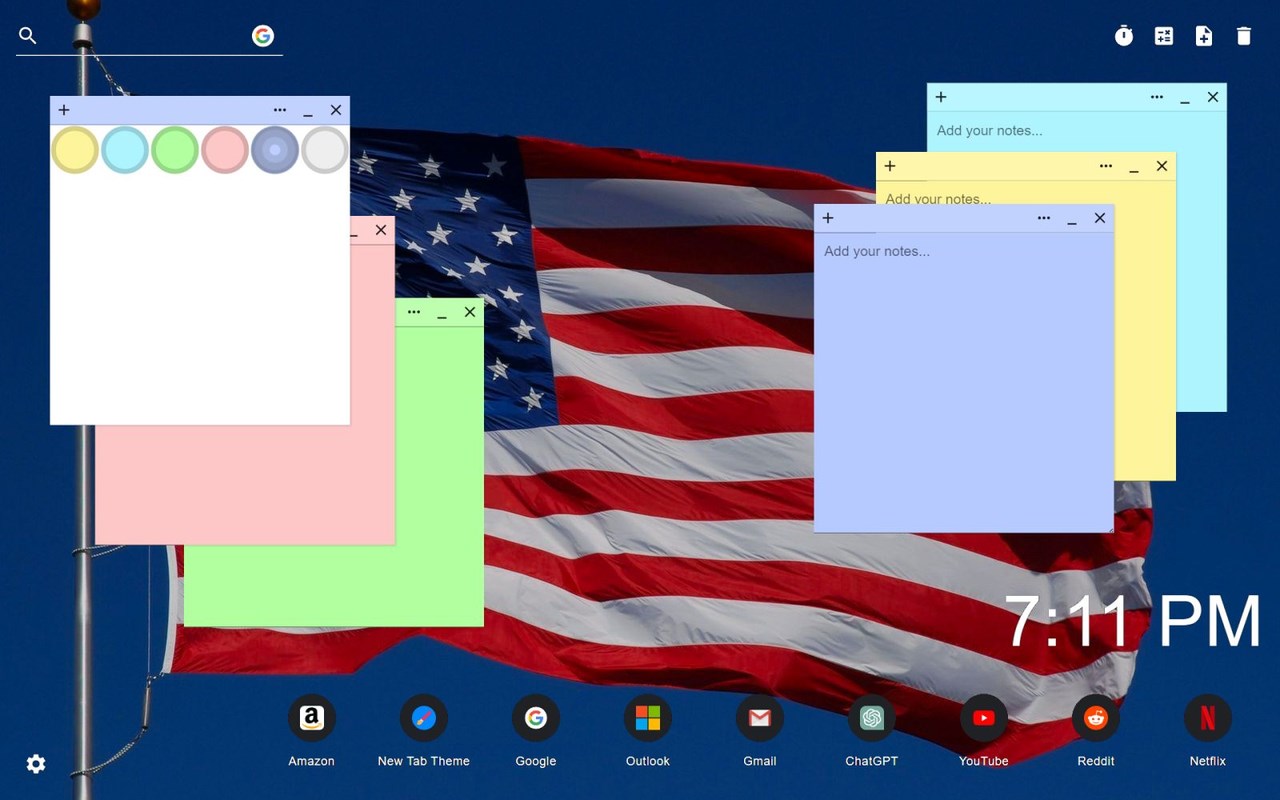The width and height of the screenshot is (1280, 800).
Task: Click plus on the yellow note
Action: (x=890, y=166)
